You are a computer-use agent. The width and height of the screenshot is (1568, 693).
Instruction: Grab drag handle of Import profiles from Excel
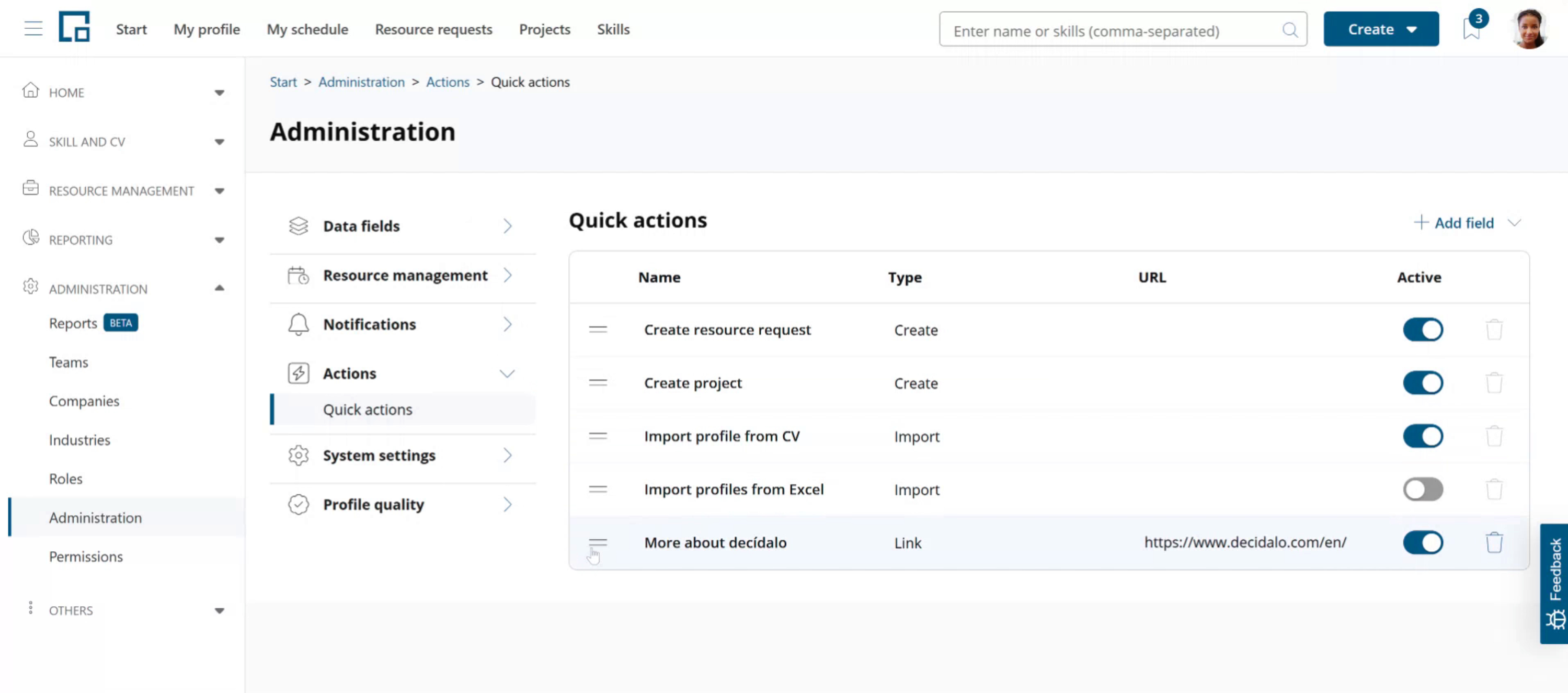coord(598,489)
